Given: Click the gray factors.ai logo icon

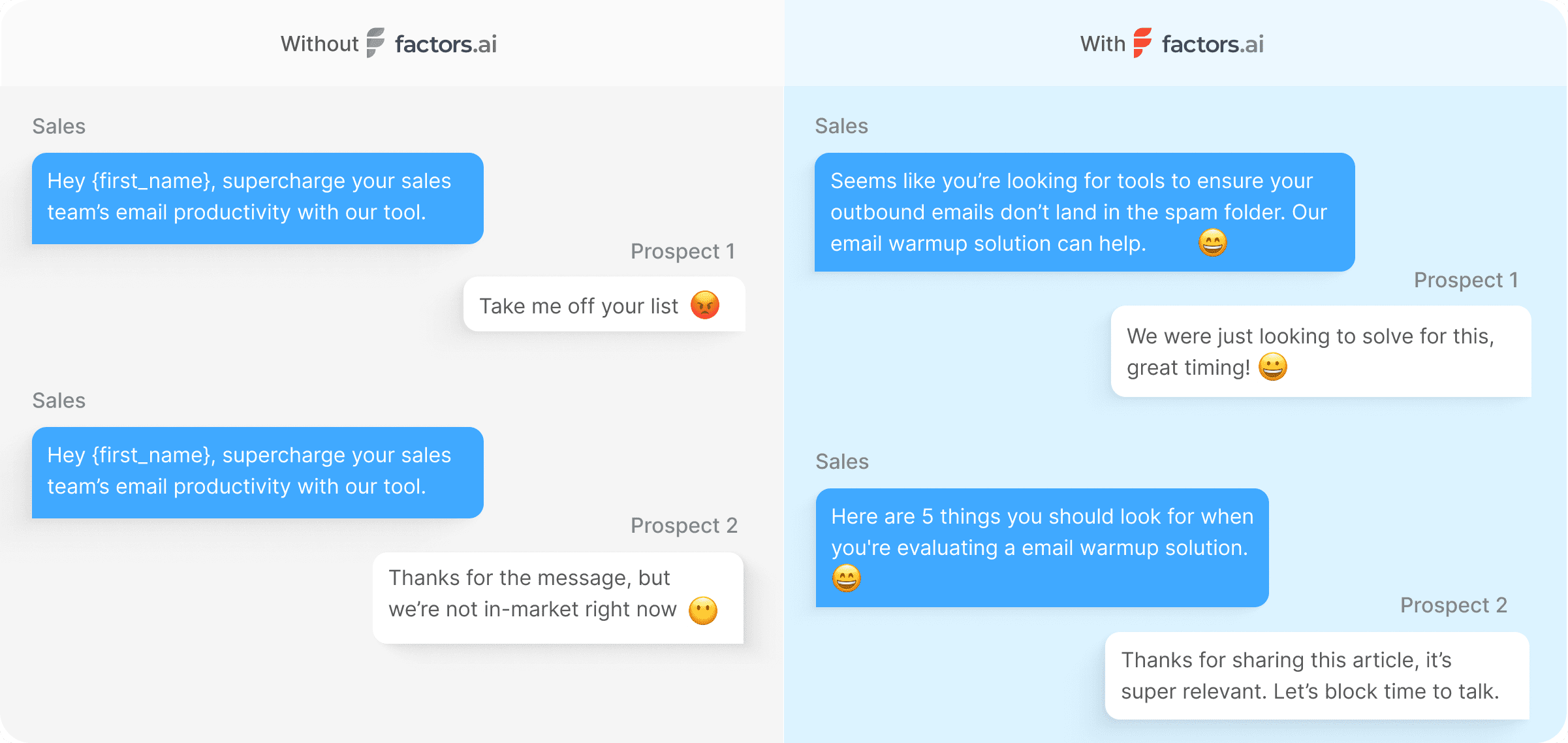Looking at the screenshot, I should click(x=375, y=43).
